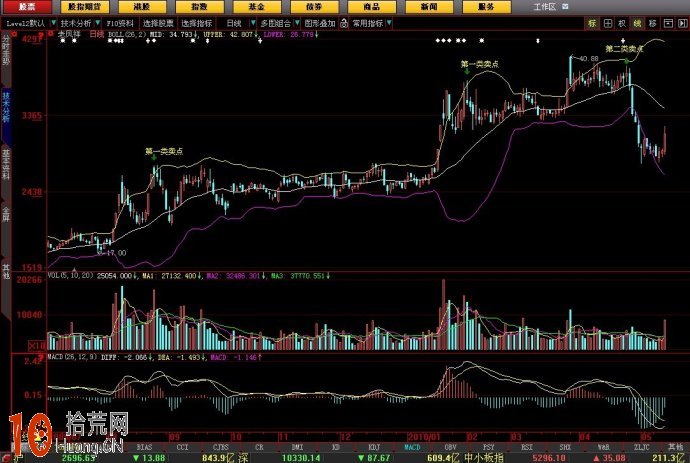Click 选择指标 to choose an indicator
Image resolution: width=690 pixels, height=463 pixels.
tap(197, 23)
